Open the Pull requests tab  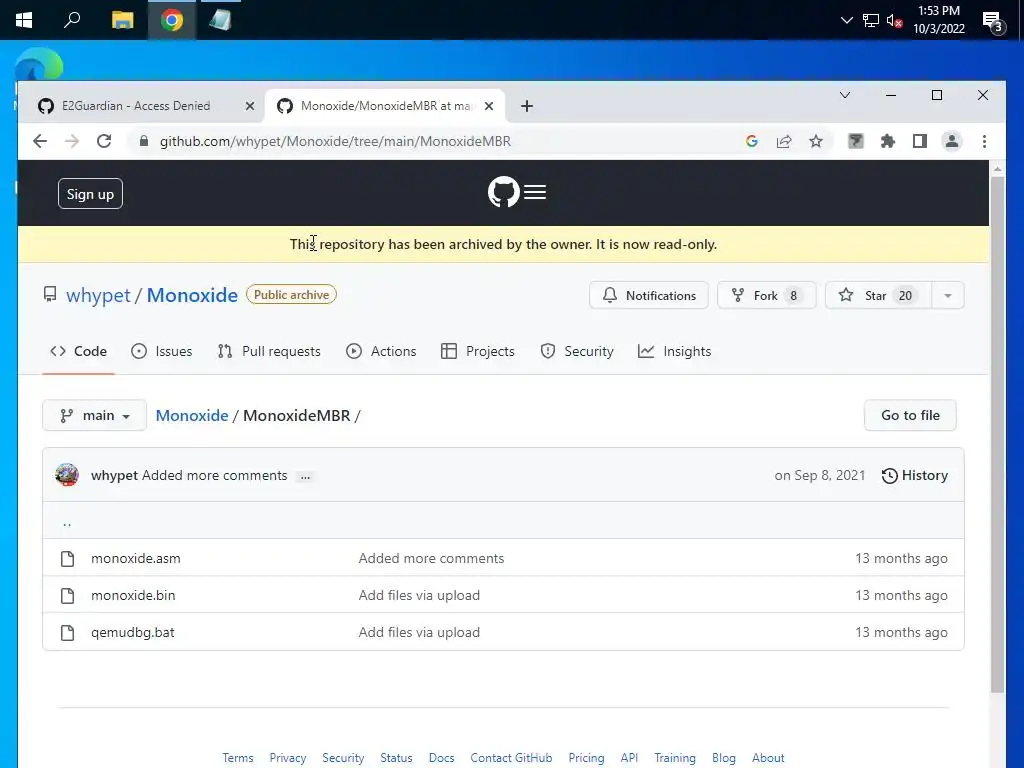point(269,351)
